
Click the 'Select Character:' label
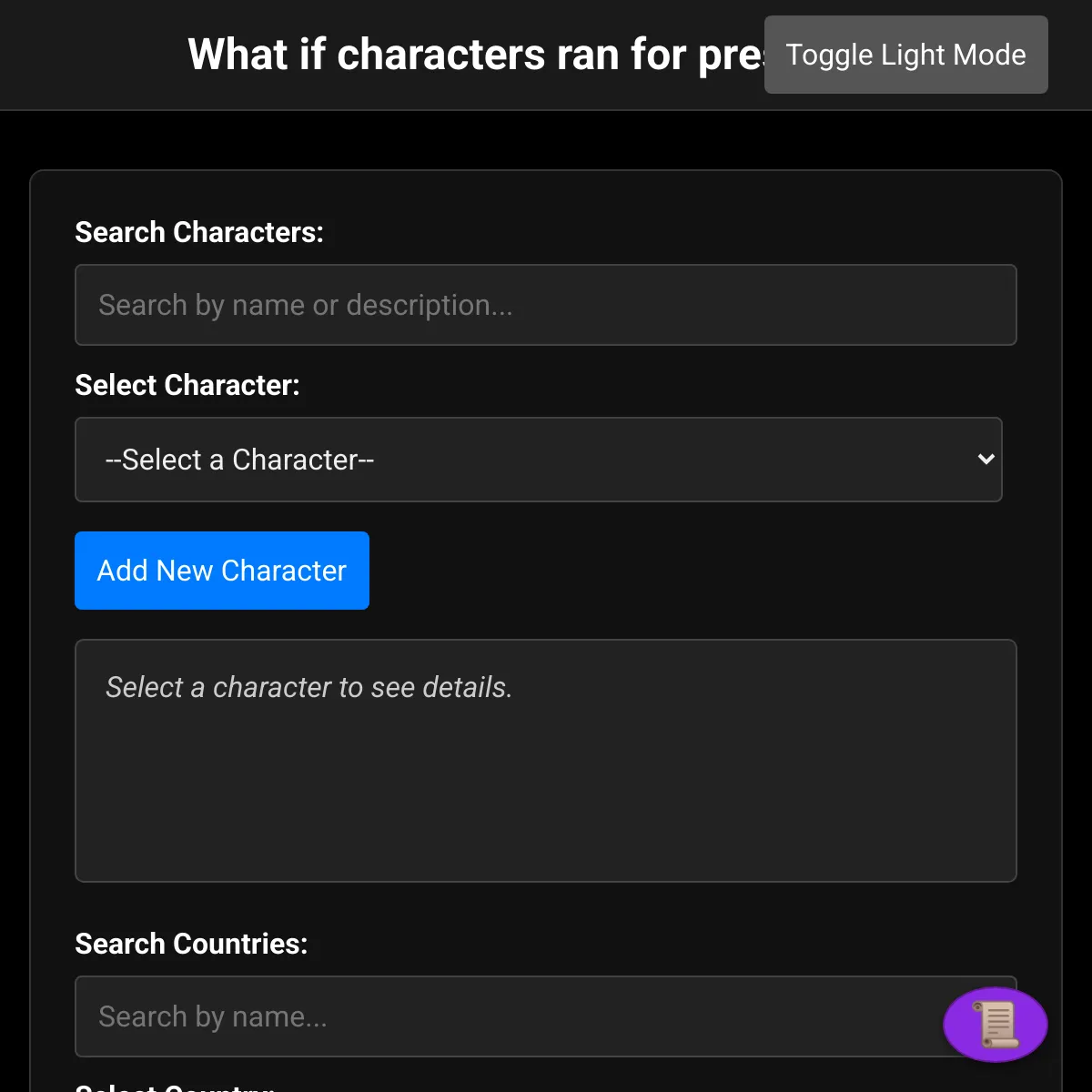tap(187, 385)
